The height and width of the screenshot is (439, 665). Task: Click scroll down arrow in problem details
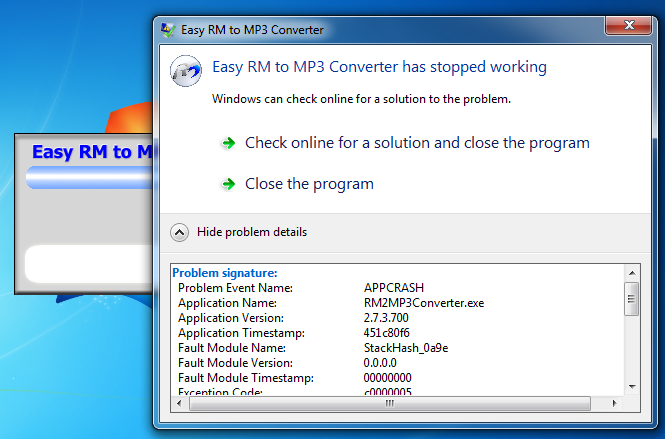point(632,386)
